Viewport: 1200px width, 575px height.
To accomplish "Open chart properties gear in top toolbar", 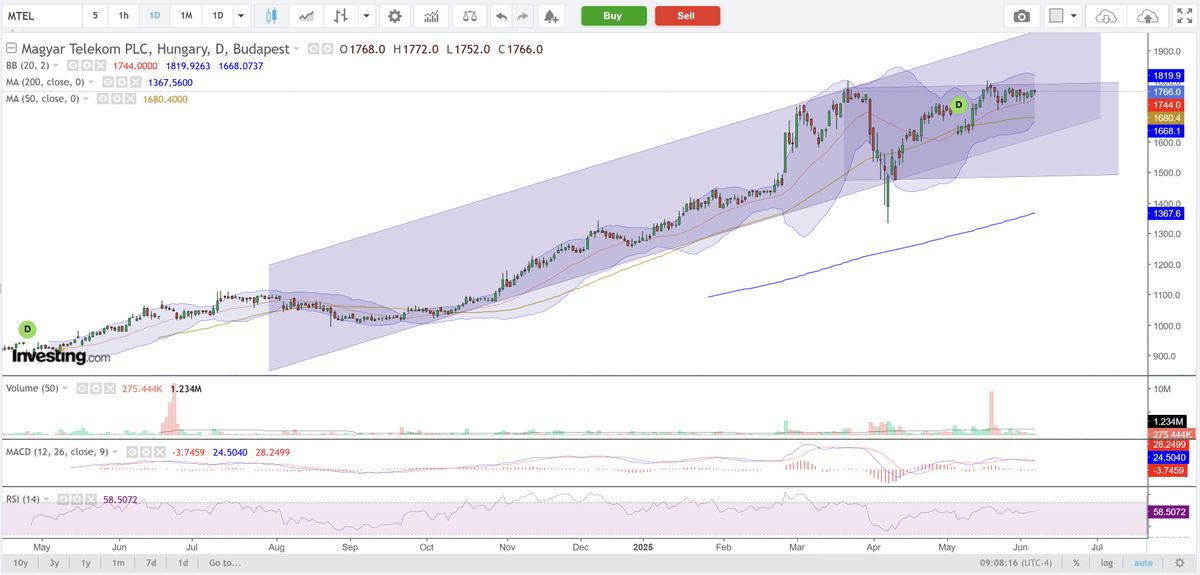I will click(x=396, y=16).
